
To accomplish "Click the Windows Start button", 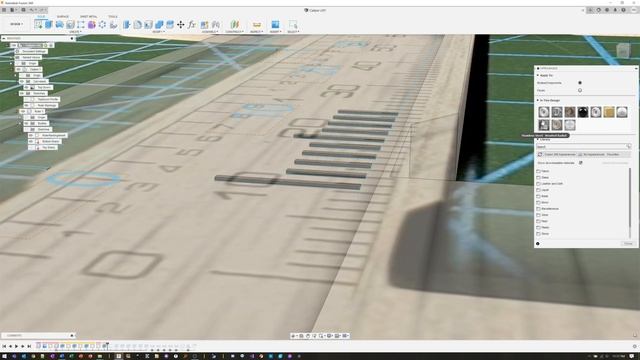I will (4, 356).
